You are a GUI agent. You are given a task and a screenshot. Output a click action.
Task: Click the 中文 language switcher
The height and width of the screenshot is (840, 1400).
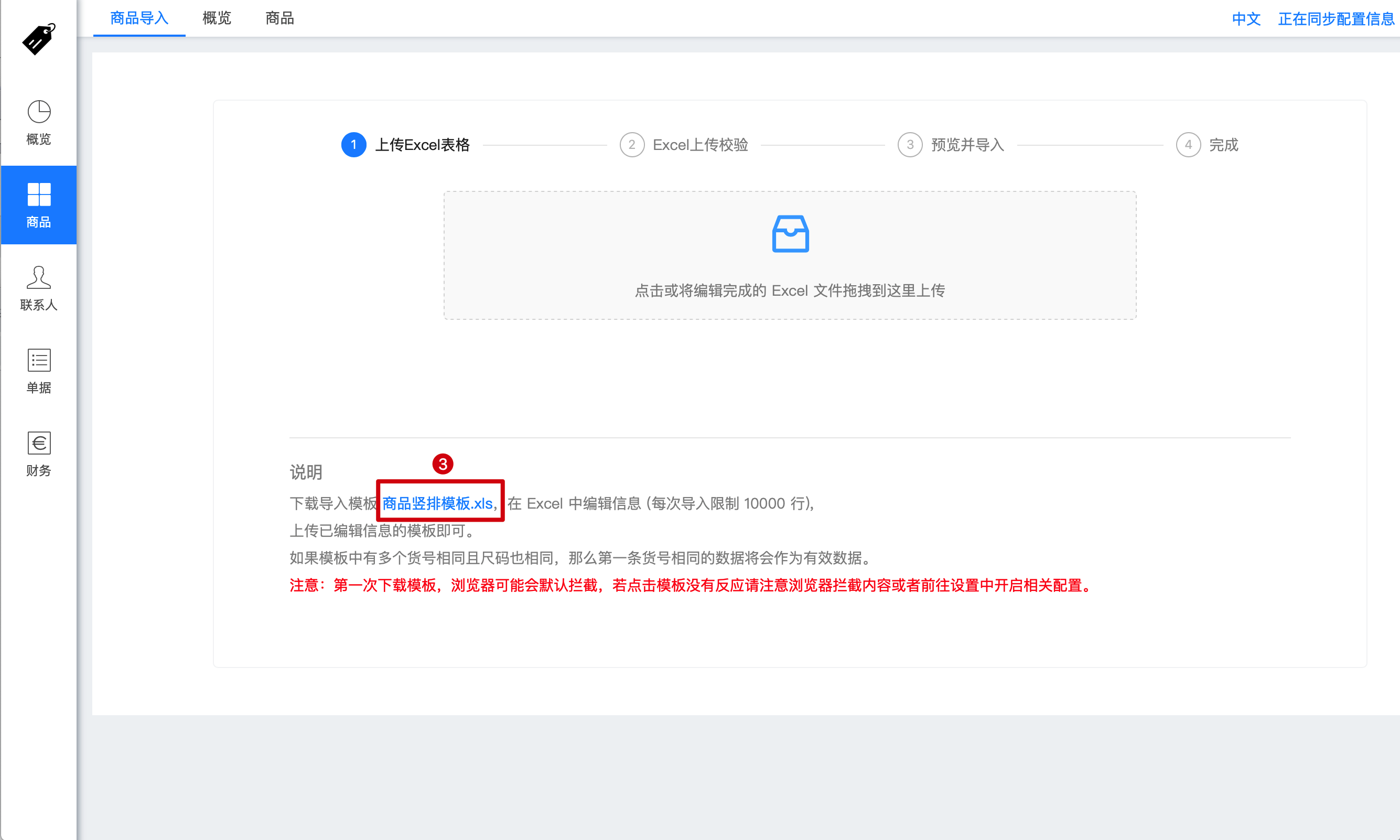1245,19
